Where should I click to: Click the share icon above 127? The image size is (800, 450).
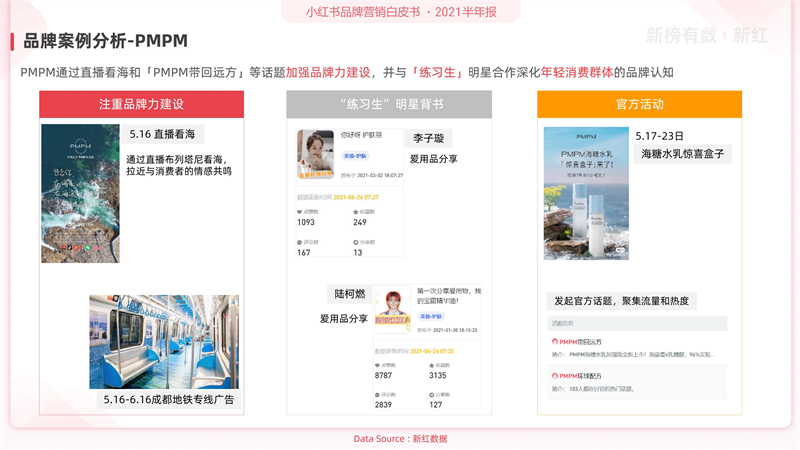[x=432, y=395]
